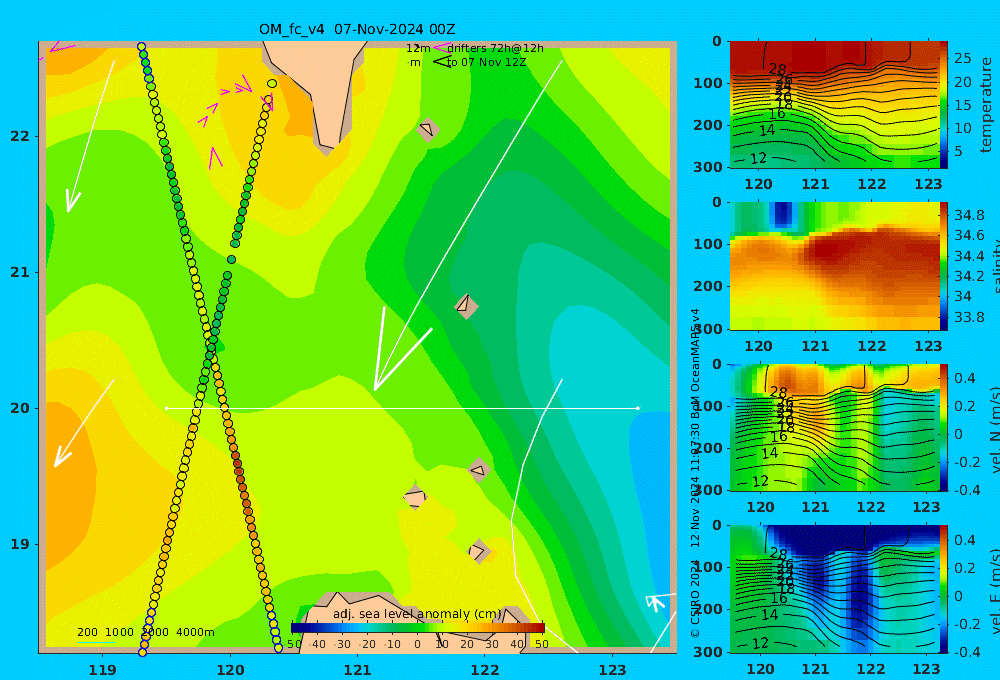Click the small island near 19.5N 122E

479,471
